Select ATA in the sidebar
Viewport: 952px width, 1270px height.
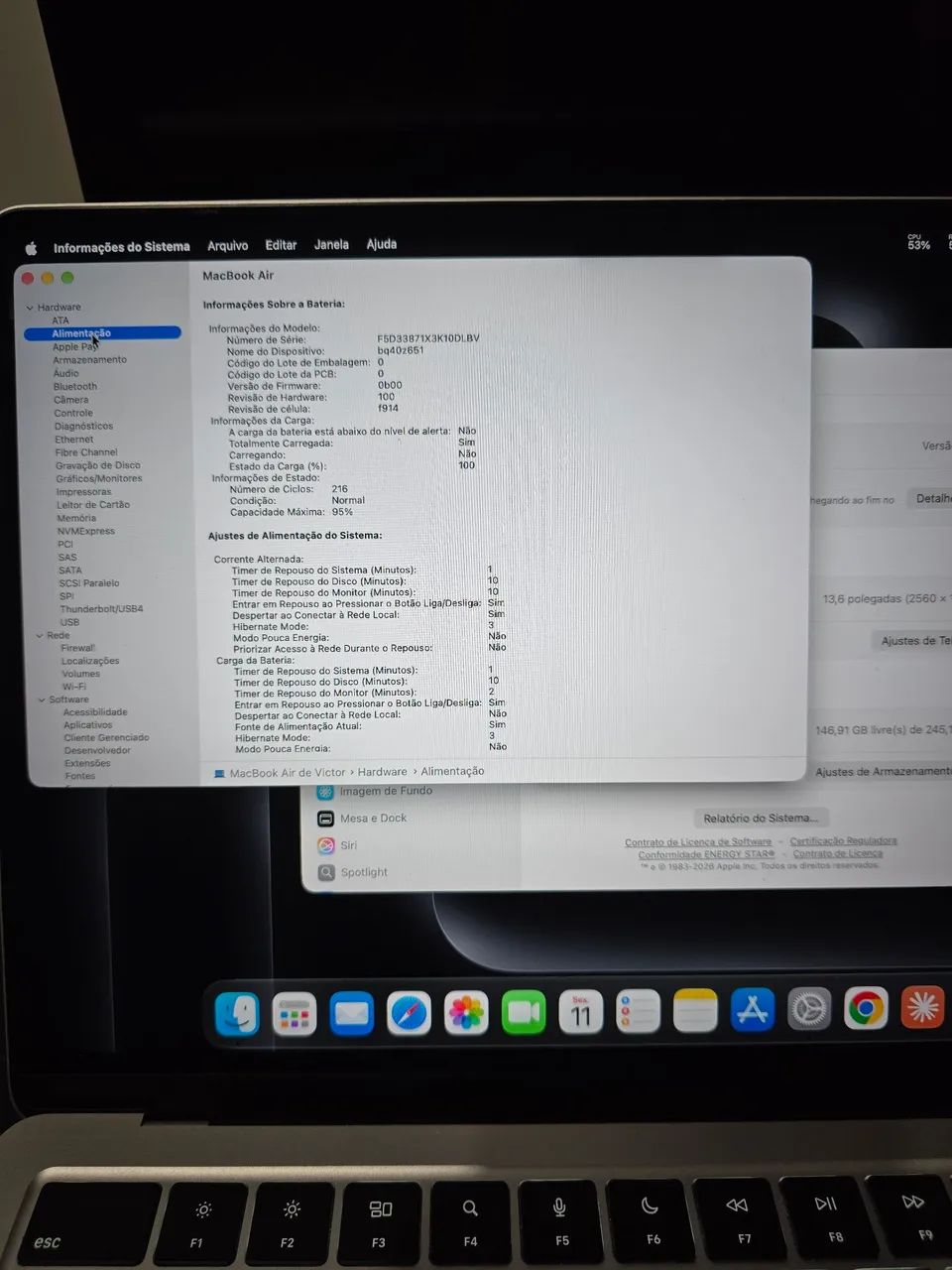60,320
